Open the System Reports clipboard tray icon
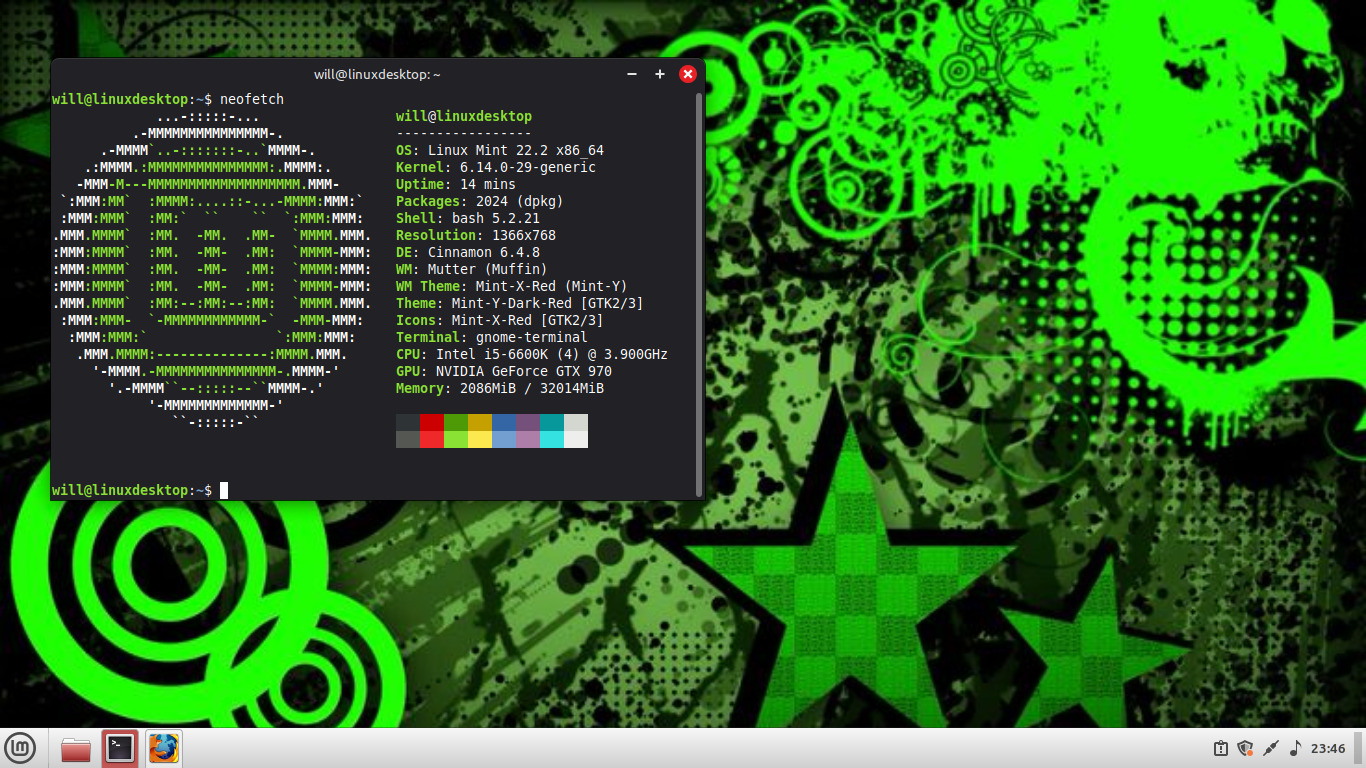The height and width of the screenshot is (768, 1366). pos(1220,748)
